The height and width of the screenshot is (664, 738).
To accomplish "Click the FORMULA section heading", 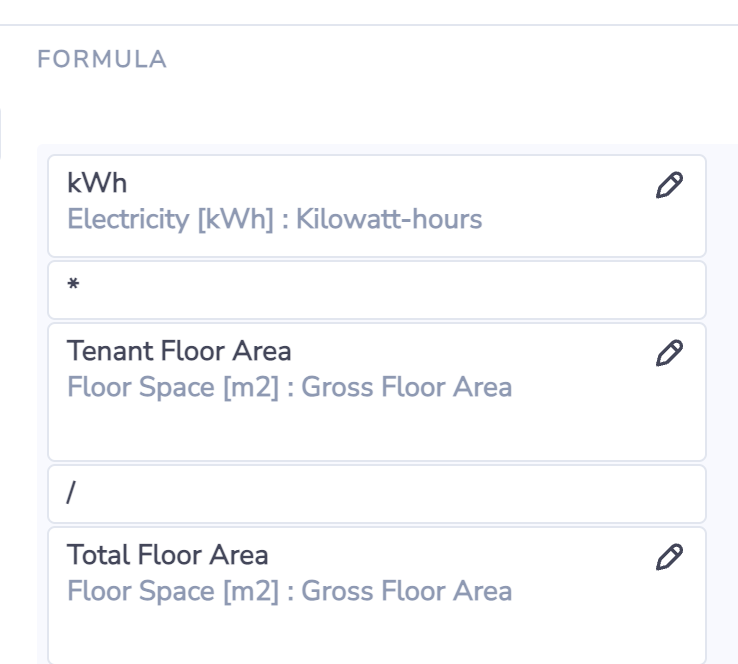I will click(x=102, y=59).
